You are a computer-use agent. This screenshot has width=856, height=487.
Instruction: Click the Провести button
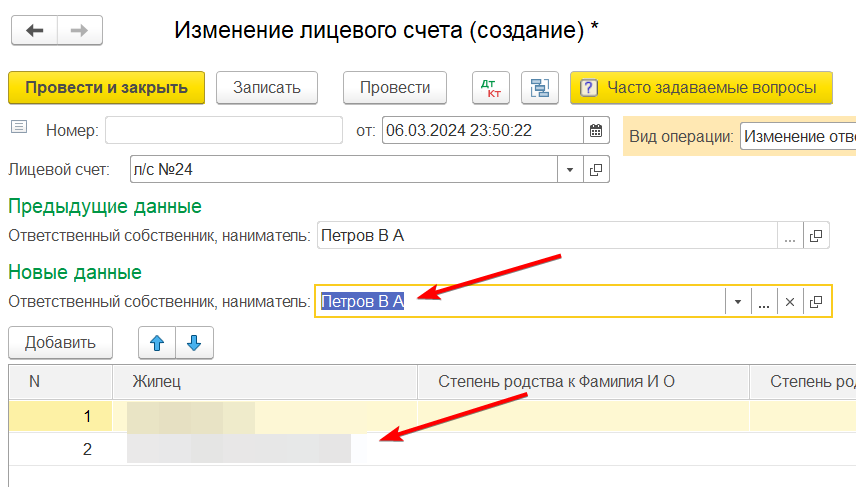pos(395,87)
